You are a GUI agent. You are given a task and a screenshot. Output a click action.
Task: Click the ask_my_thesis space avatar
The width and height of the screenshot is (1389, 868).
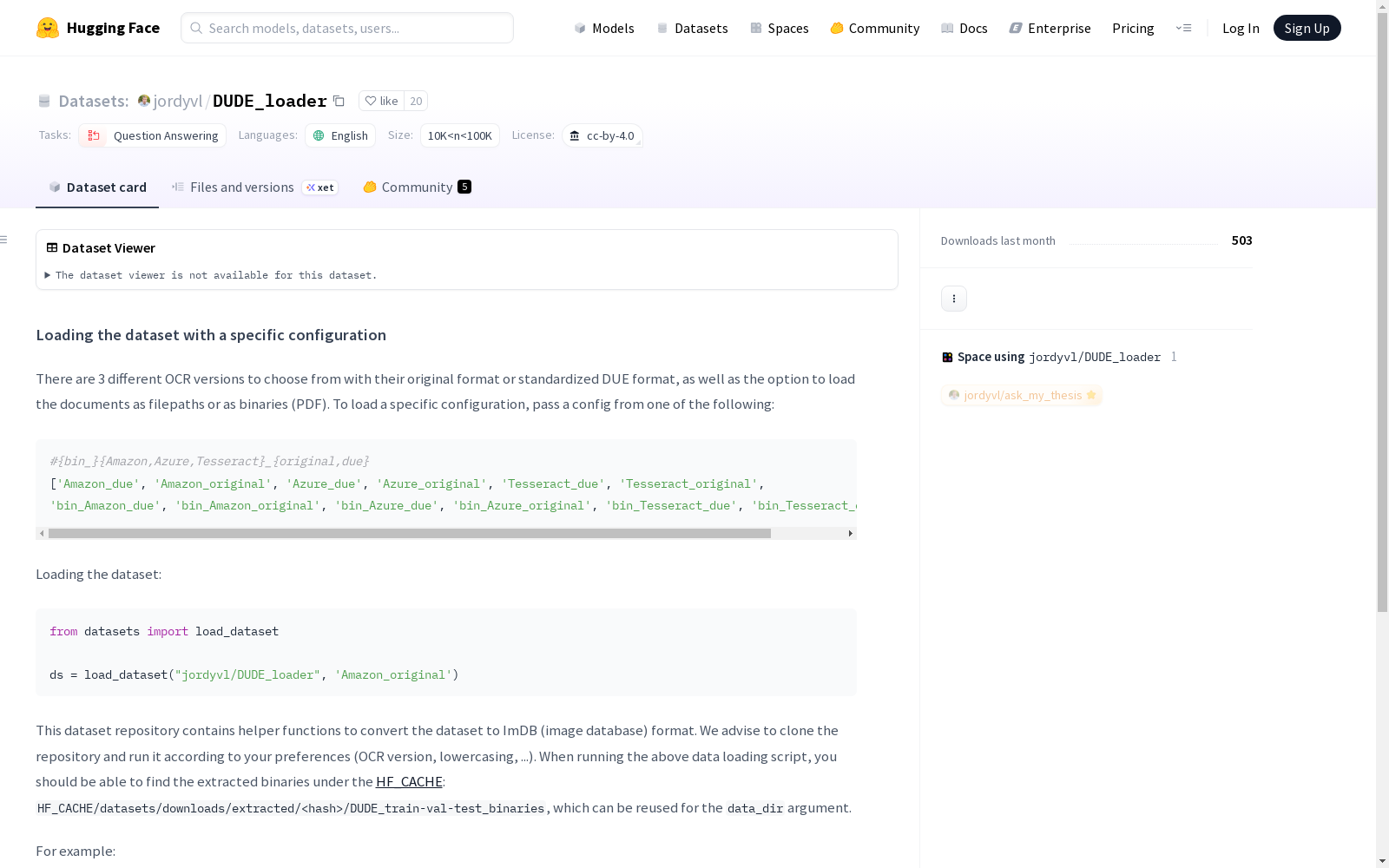pyautogui.click(x=954, y=395)
